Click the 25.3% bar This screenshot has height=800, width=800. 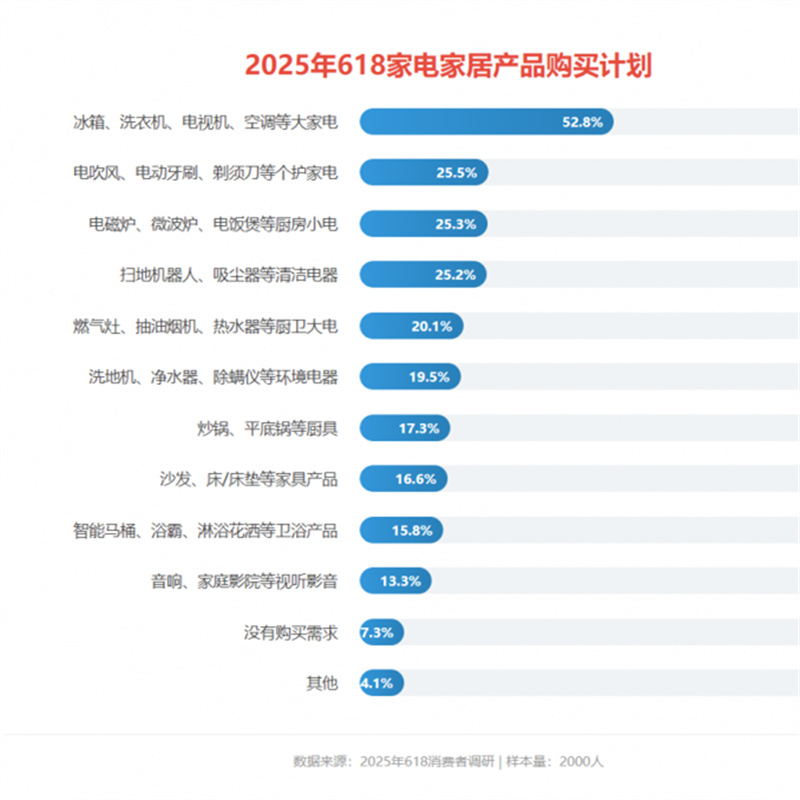(x=423, y=223)
